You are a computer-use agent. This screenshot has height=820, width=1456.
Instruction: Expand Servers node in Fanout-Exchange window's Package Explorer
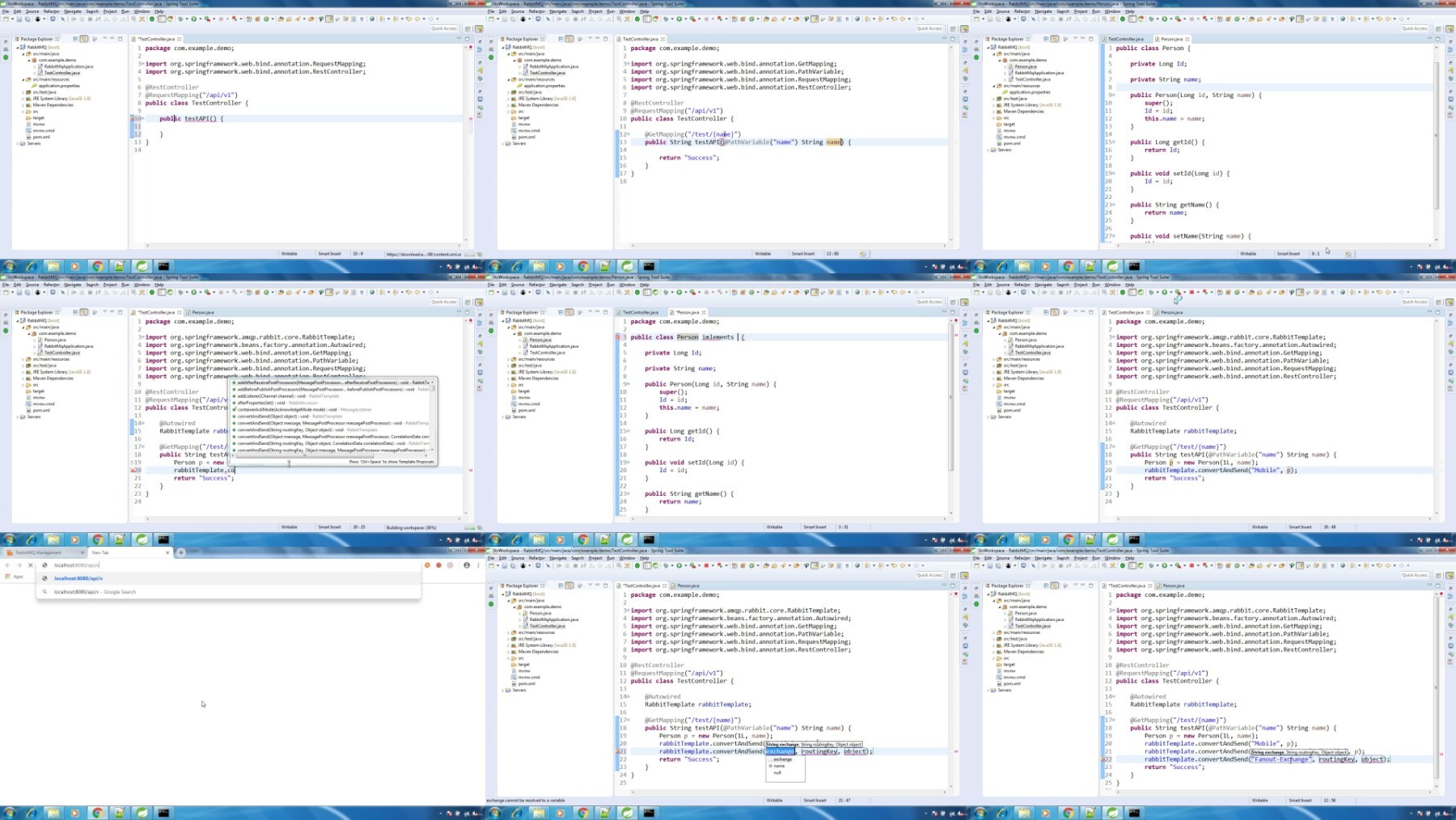[988, 690]
